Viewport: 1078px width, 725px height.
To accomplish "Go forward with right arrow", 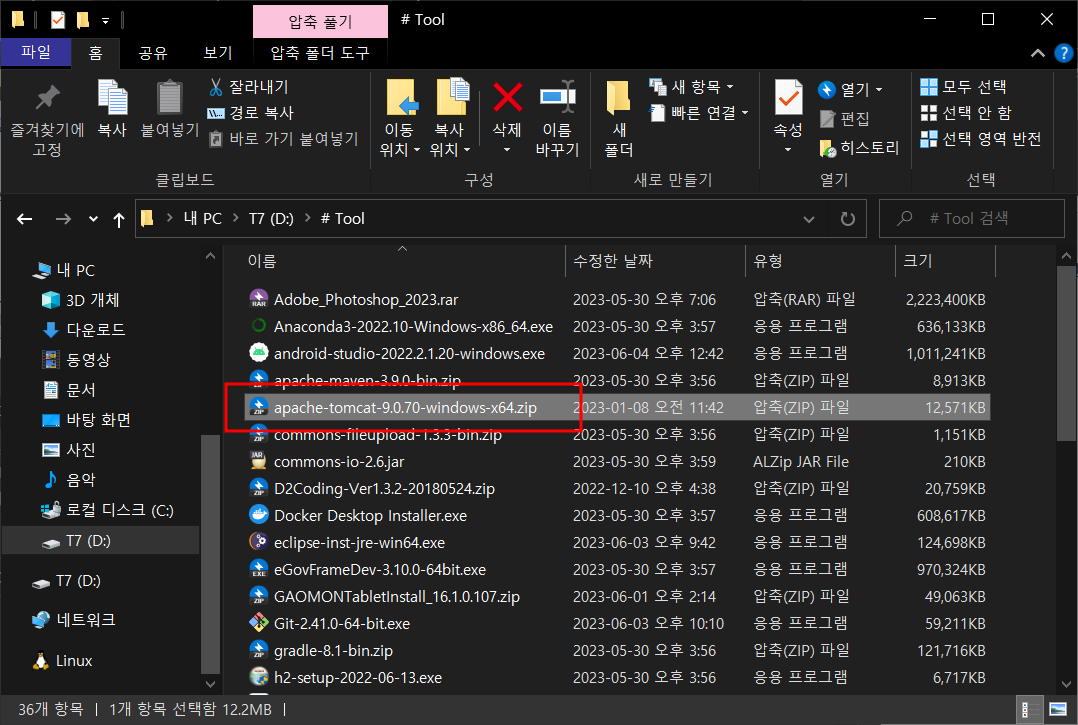I will 63,219.
